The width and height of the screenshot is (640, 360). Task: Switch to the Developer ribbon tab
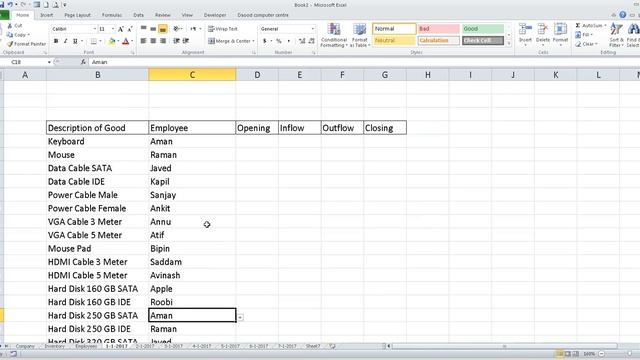(215, 15)
